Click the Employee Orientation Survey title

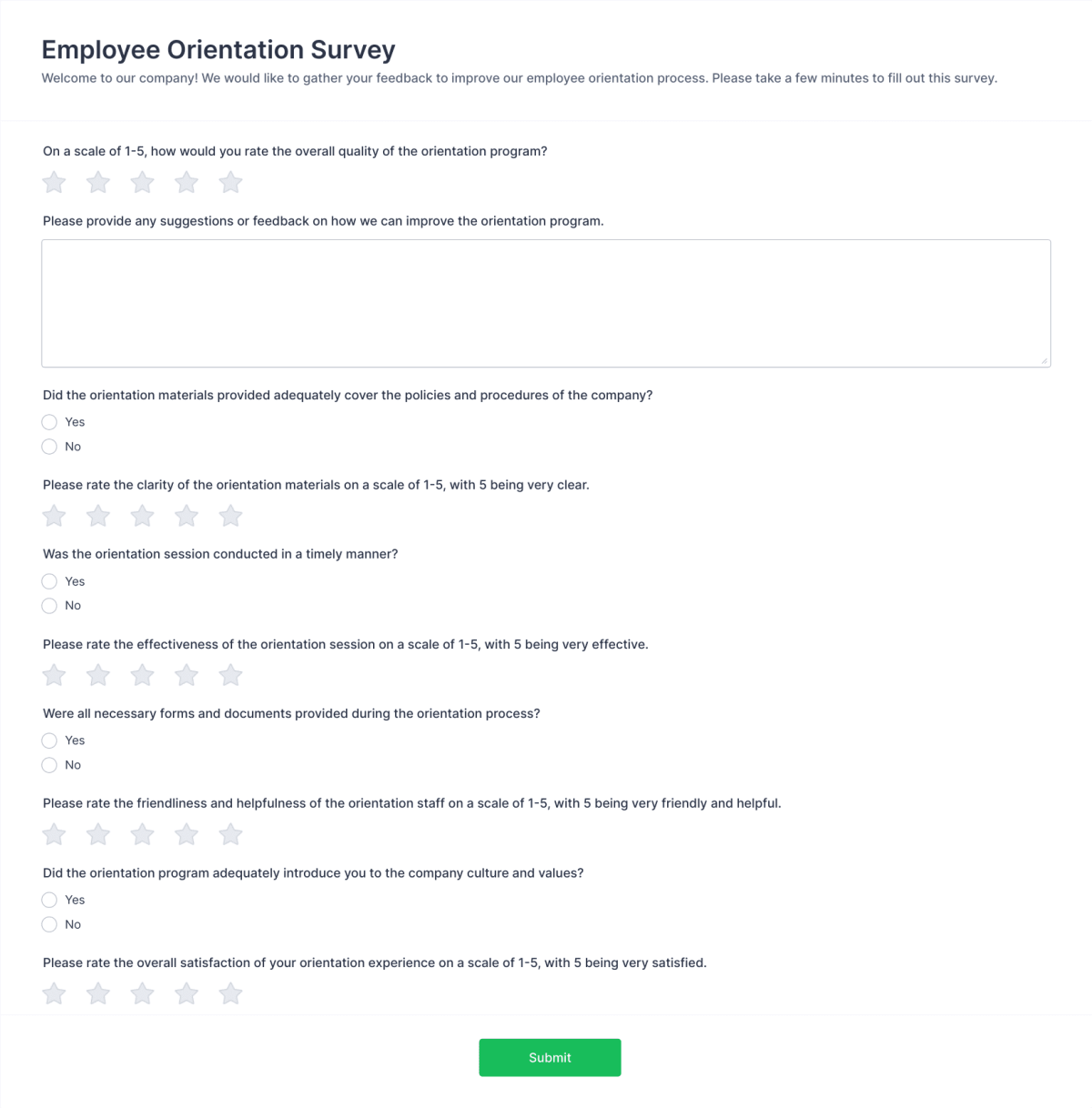217,49
